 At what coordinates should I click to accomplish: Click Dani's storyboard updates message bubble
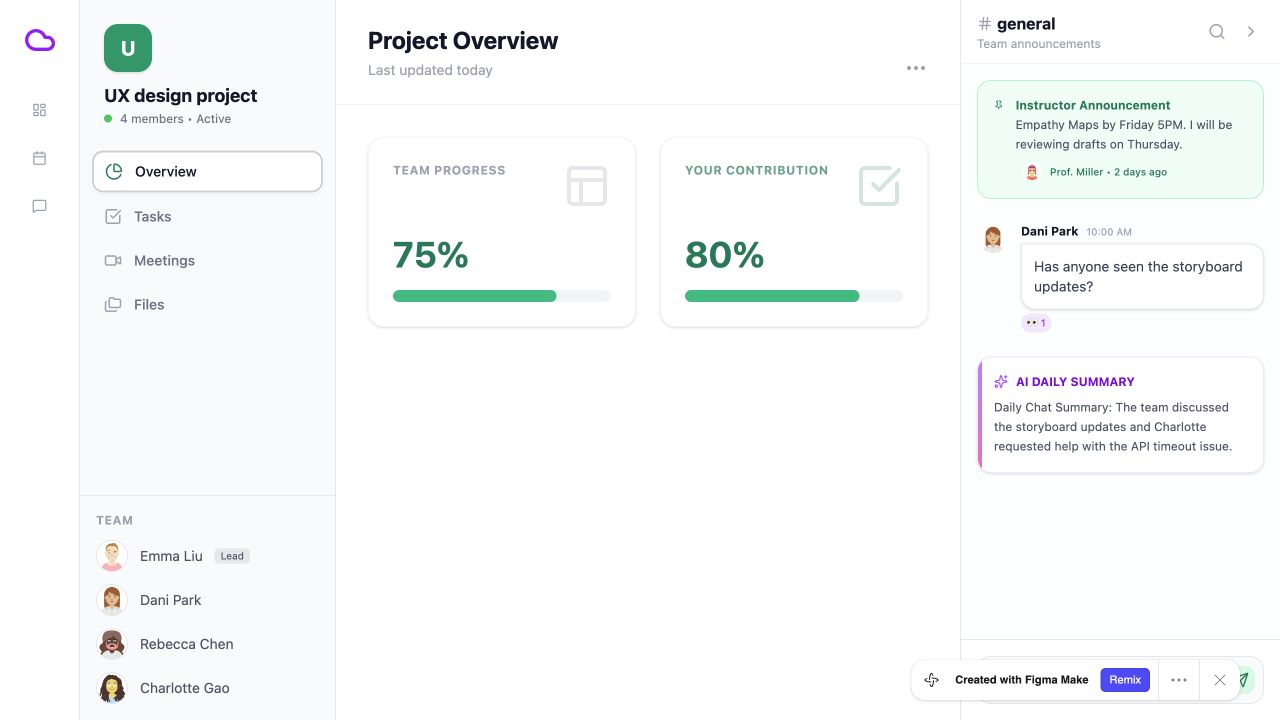1142,277
